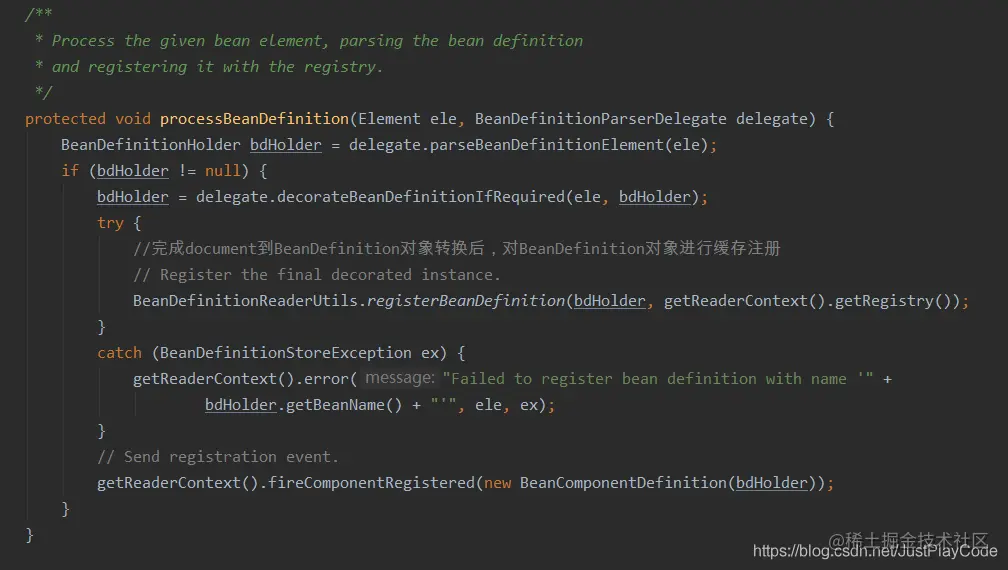
Task: Click the processBeanDefinition method name
Action: [254, 119]
